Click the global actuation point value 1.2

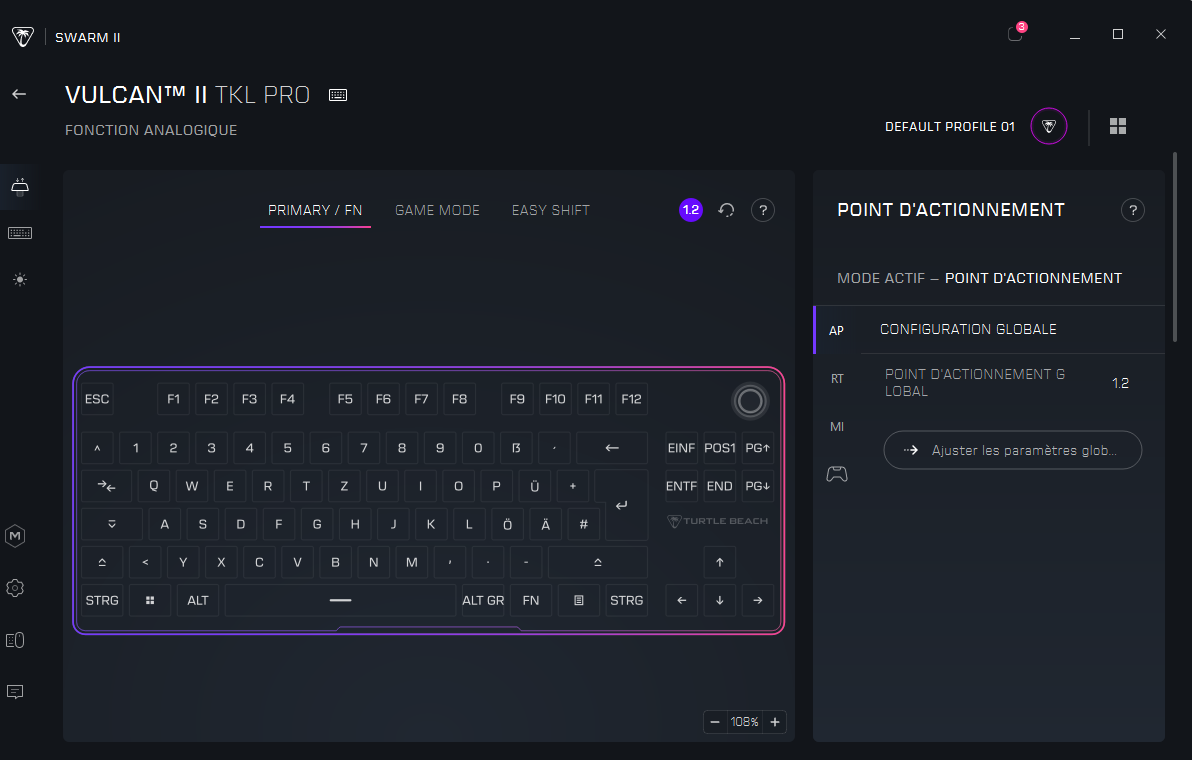[x=1120, y=383]
